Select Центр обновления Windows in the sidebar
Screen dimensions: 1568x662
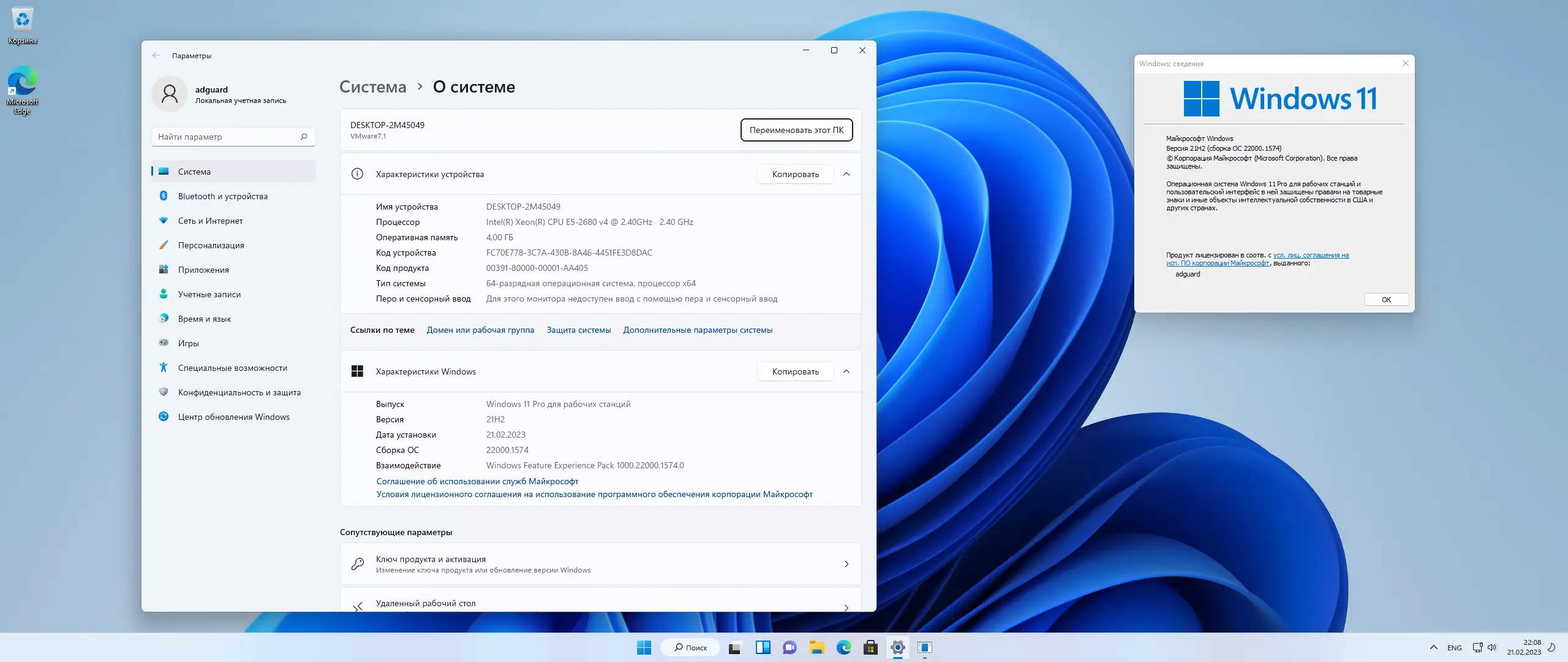[233, 416]
